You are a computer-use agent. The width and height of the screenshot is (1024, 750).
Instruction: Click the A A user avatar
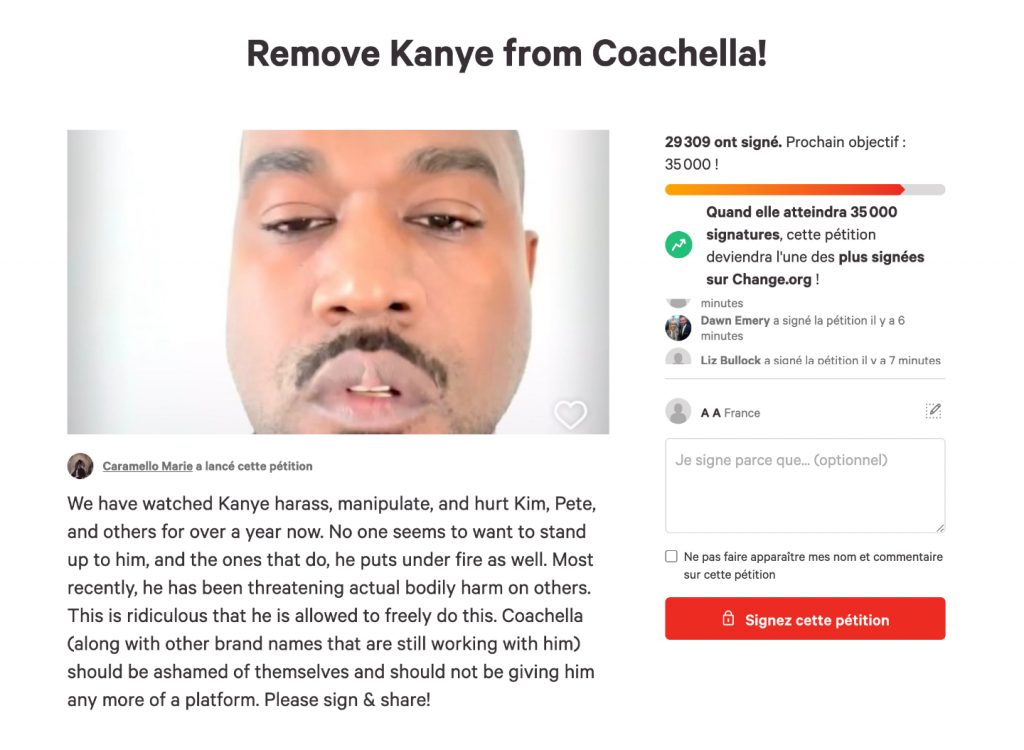[678, 412]
